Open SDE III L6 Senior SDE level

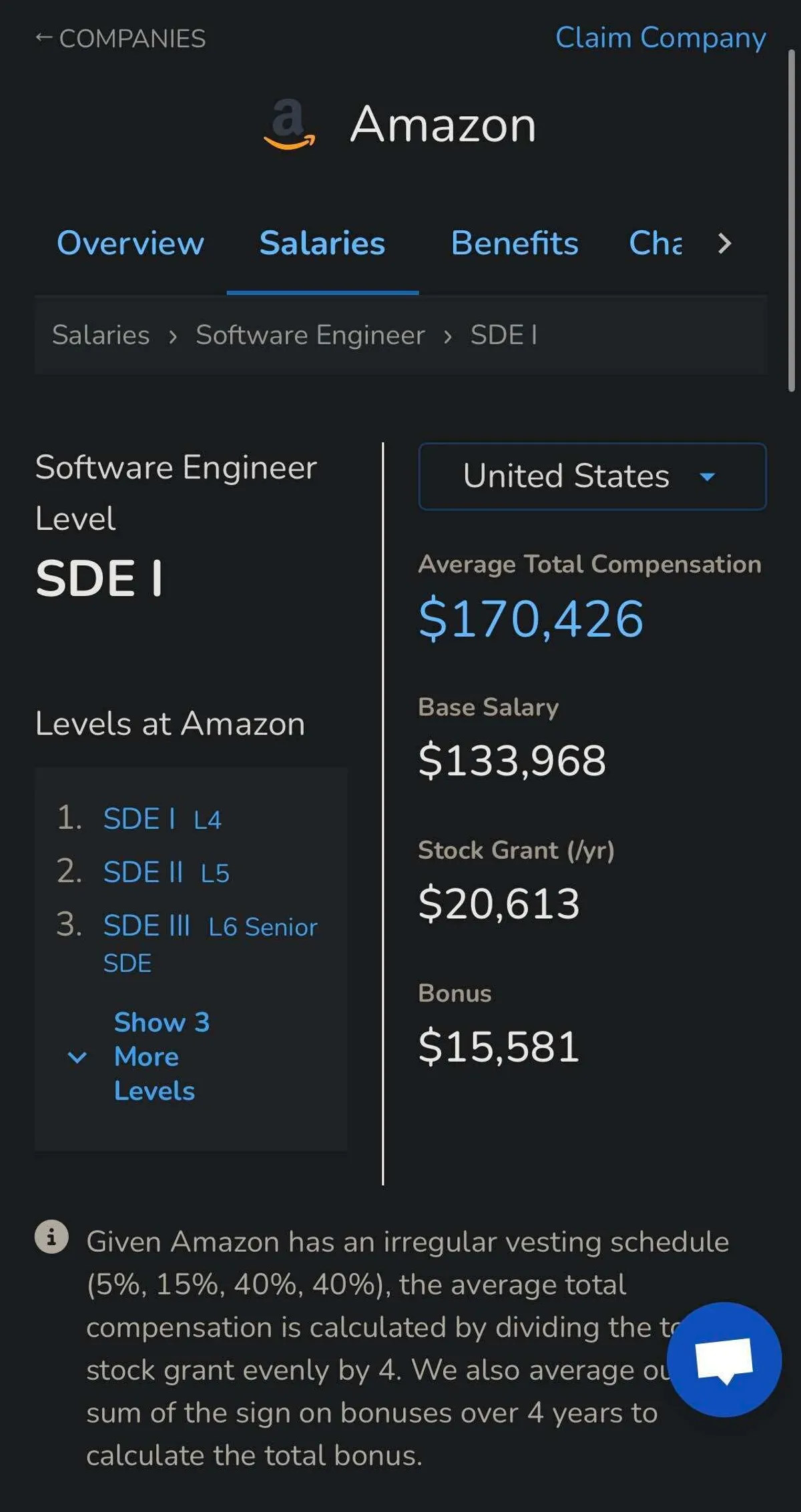tap(210, 927)
